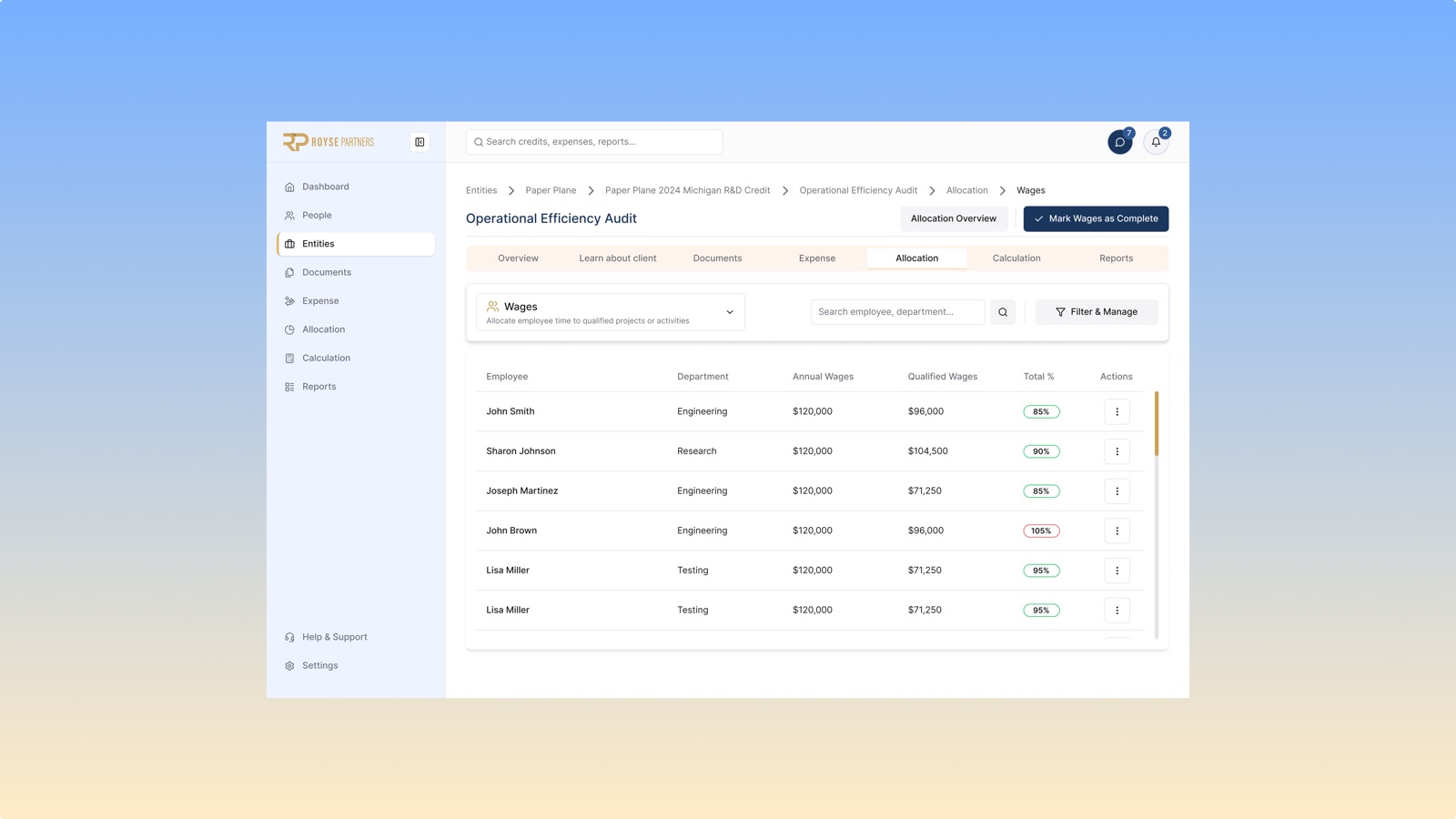
Task: Go to Allocation breadcrumb
Action: 966,190
